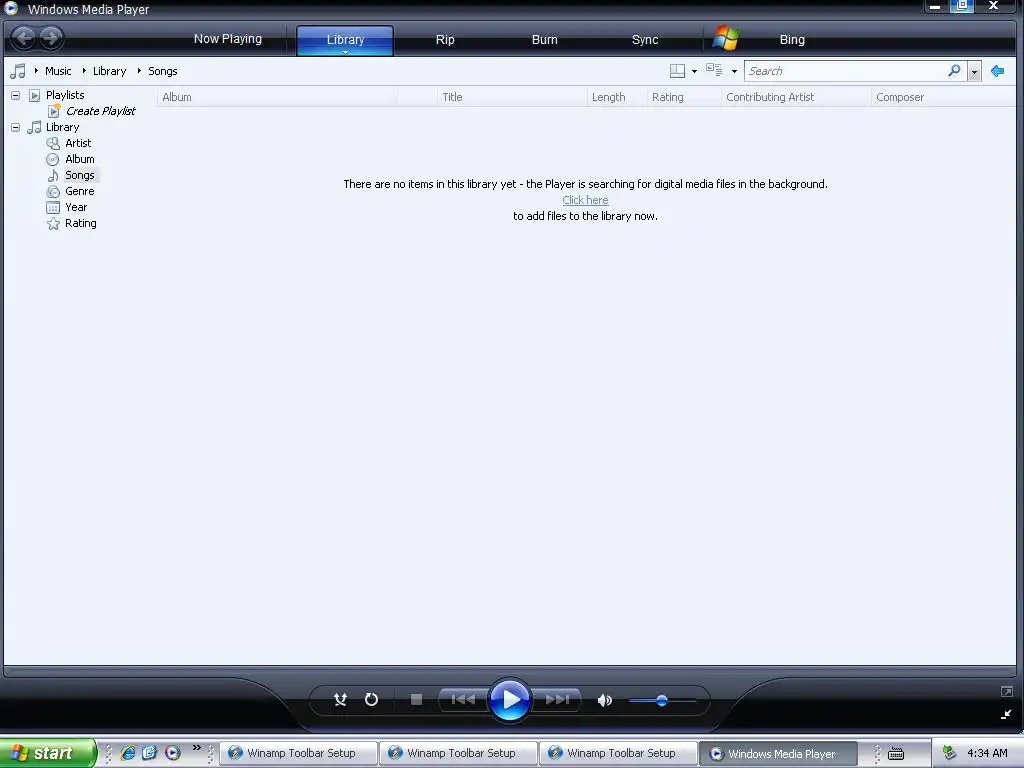This screenshot has height=768, width=1024.
Task: Switch to compact mode icon
Action: click(x=1006, y=714)
